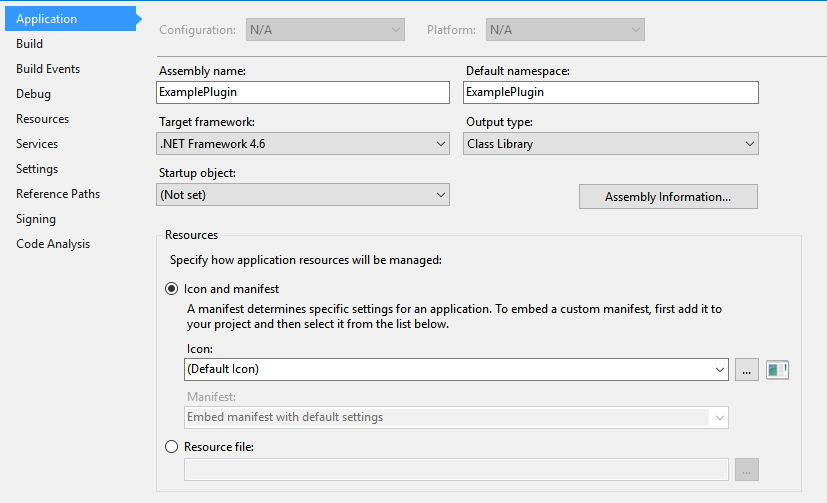
Task: Select the Resource file radio button
Action: point(171,447)
